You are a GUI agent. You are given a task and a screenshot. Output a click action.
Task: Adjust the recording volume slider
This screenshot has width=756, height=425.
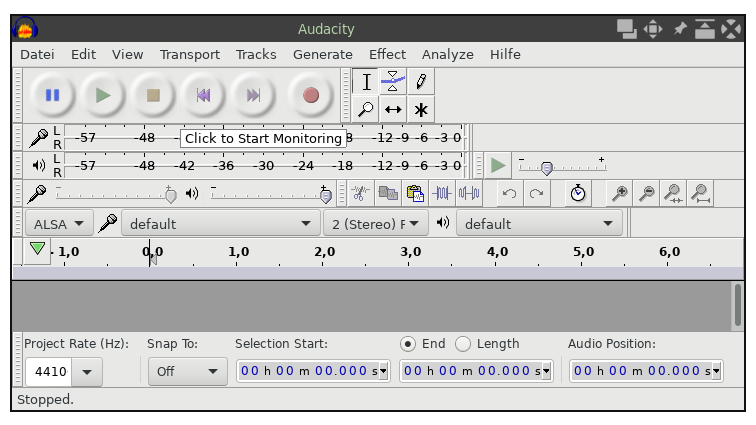coord(116,194)
